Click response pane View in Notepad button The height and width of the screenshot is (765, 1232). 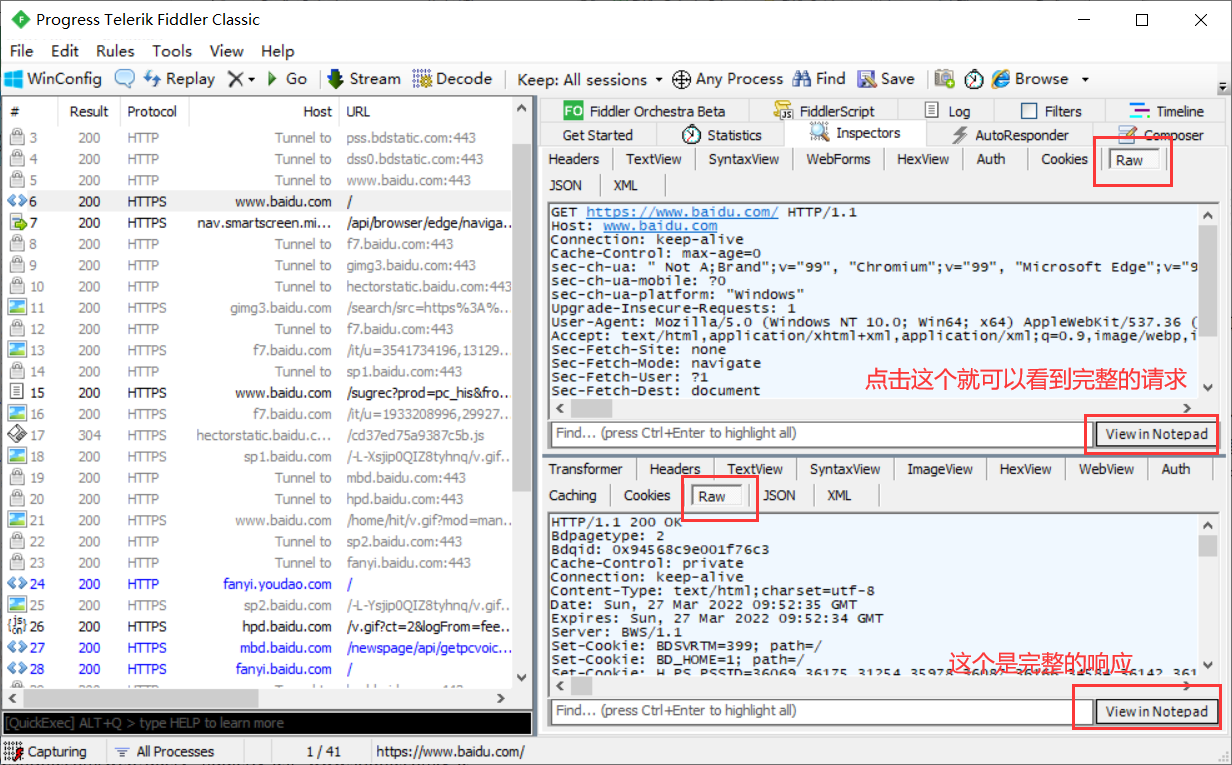coord(1157,711)
